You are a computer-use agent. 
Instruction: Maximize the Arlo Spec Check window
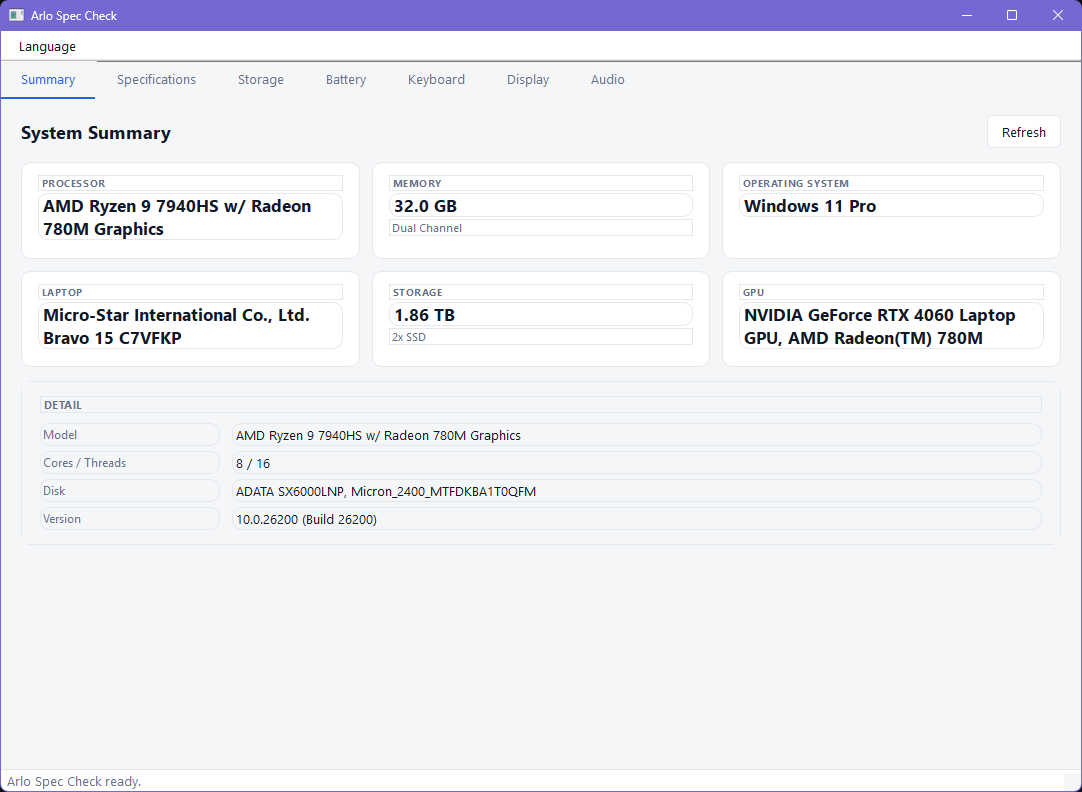tap(1012, 15)
